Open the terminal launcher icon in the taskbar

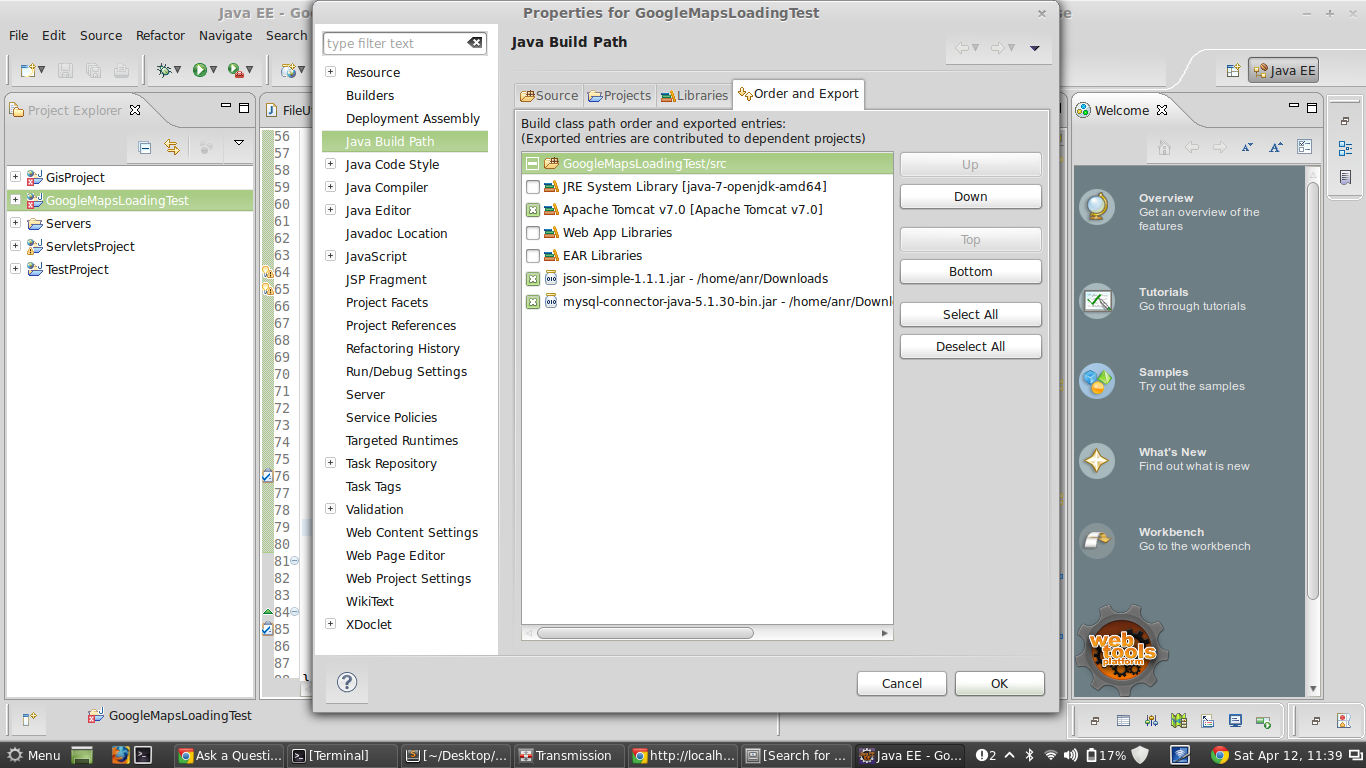143,755
